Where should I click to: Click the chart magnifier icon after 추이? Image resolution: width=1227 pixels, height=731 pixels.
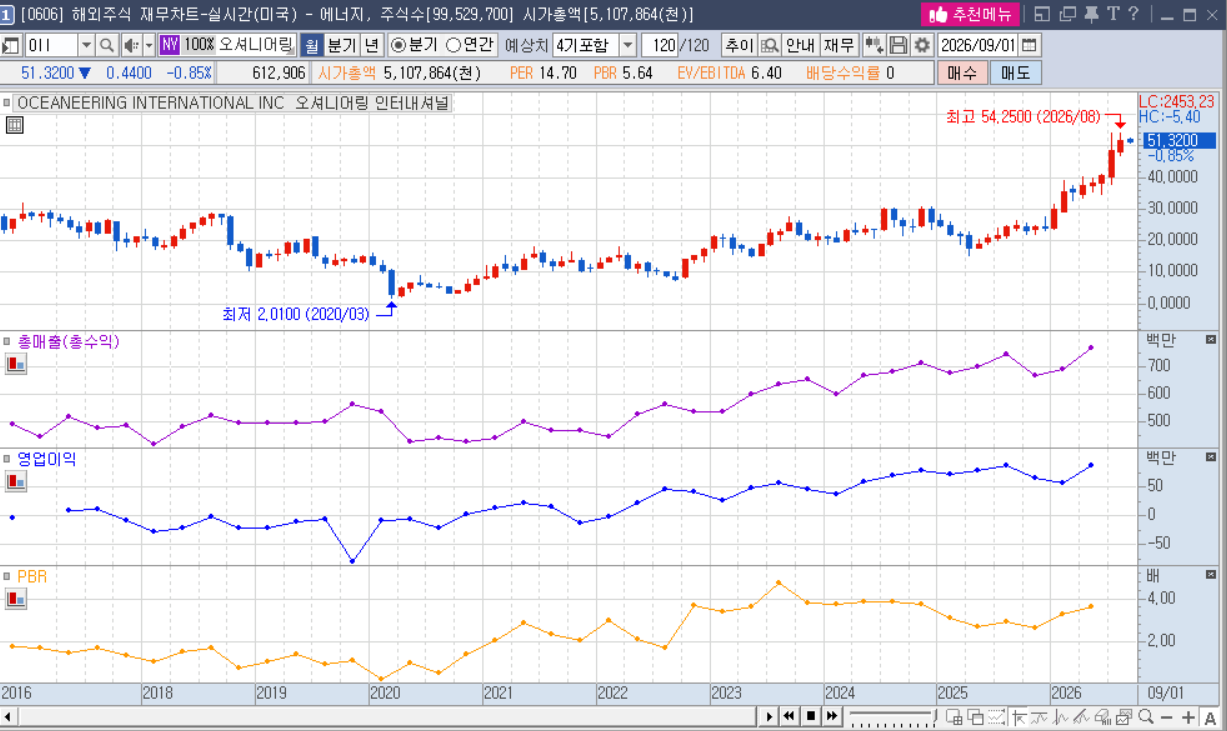coord(769,45)
